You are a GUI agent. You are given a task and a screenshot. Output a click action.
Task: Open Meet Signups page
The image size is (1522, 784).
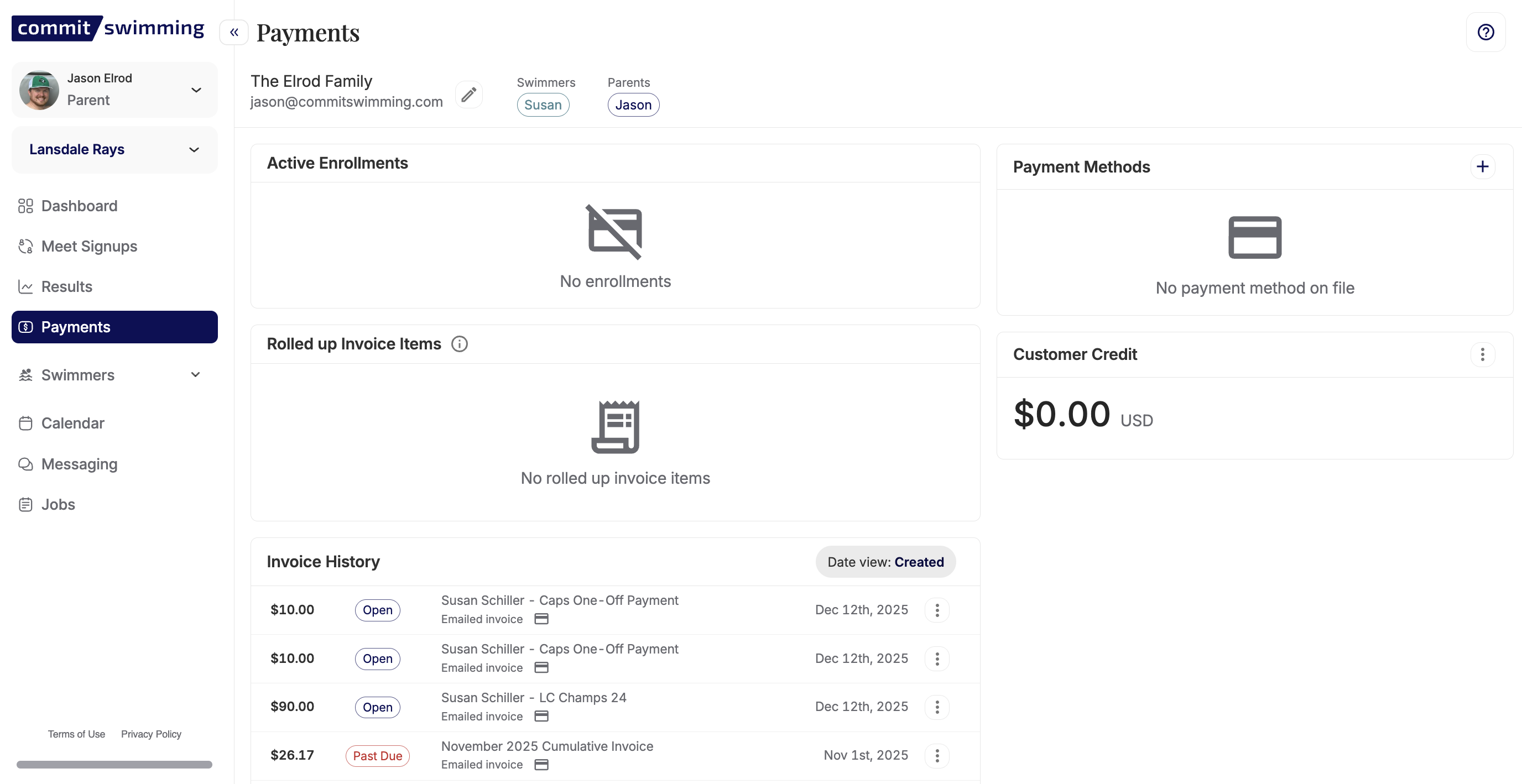[x=88, y=247]
